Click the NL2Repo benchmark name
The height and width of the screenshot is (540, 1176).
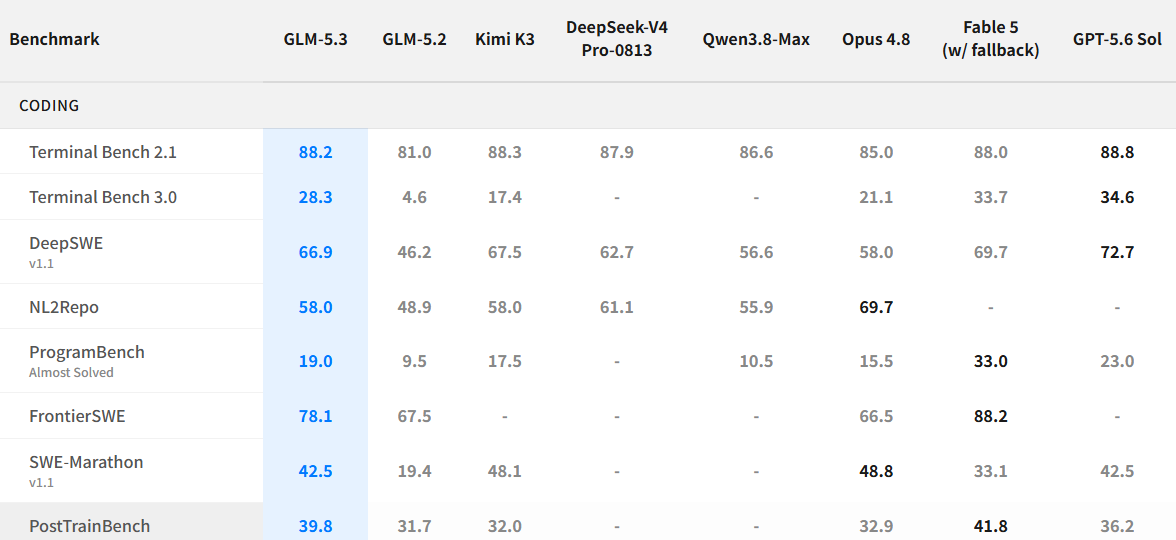pos(64,307)
